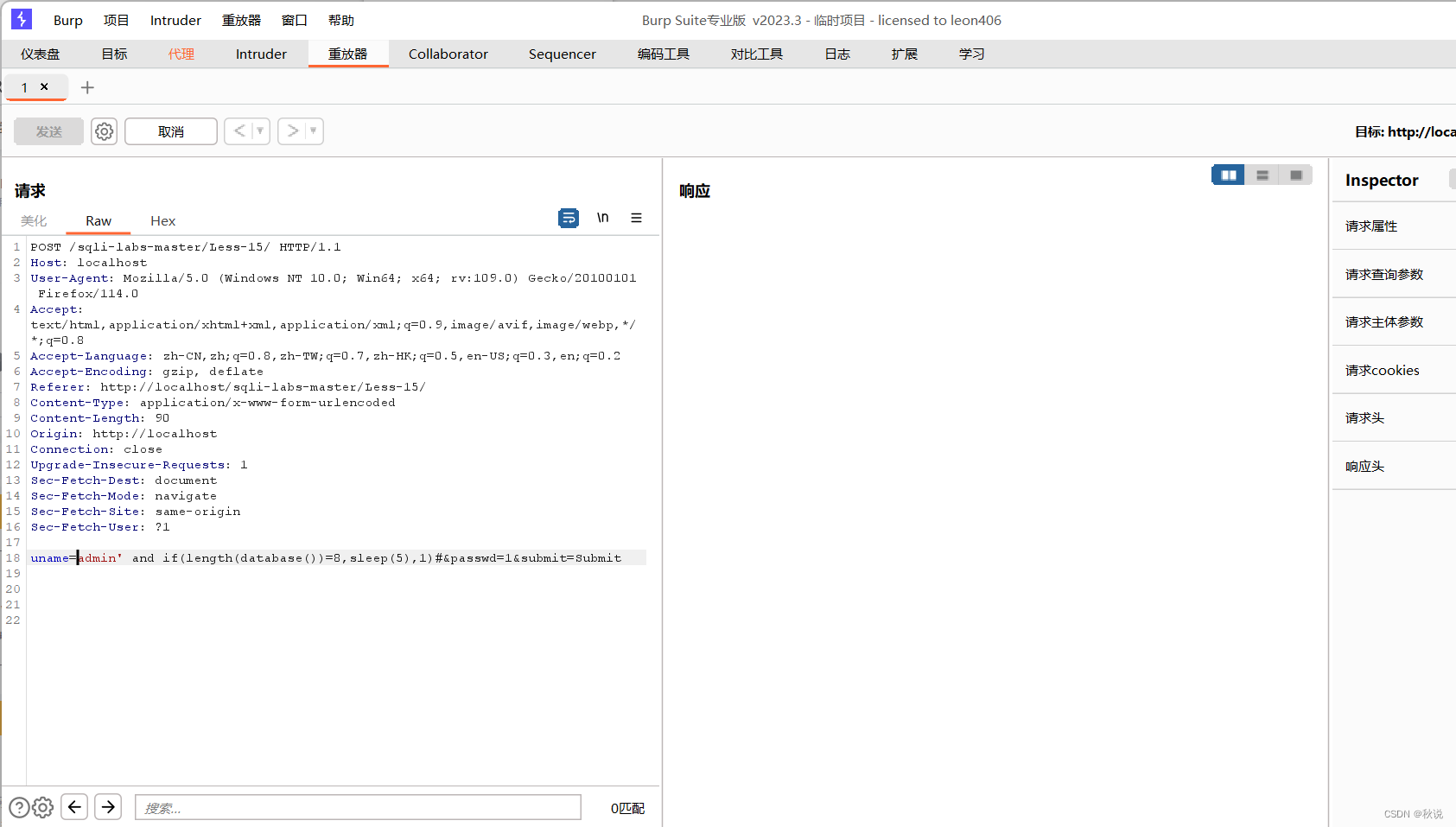Open search settings gear icon
Image resolution: width=1456 pixels, height=827 pixels.
pos(43,807)
